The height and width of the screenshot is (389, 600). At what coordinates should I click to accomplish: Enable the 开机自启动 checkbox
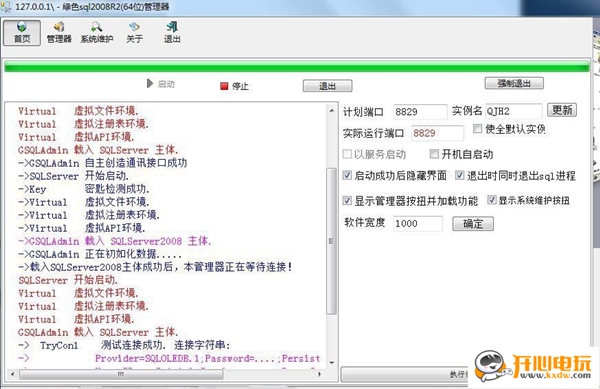tap(434, 154)
